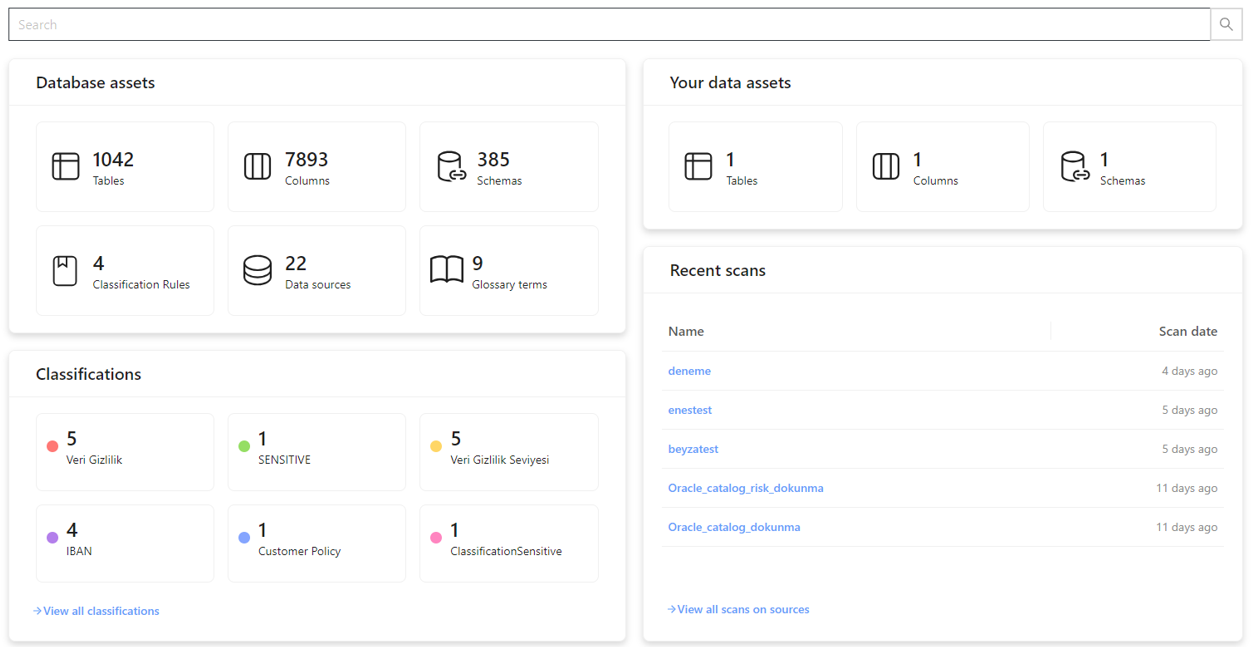Viewport: 1252px width, 647px height.
Task: Open the Glossary terms book icon
Action: [x=446, y=270]
